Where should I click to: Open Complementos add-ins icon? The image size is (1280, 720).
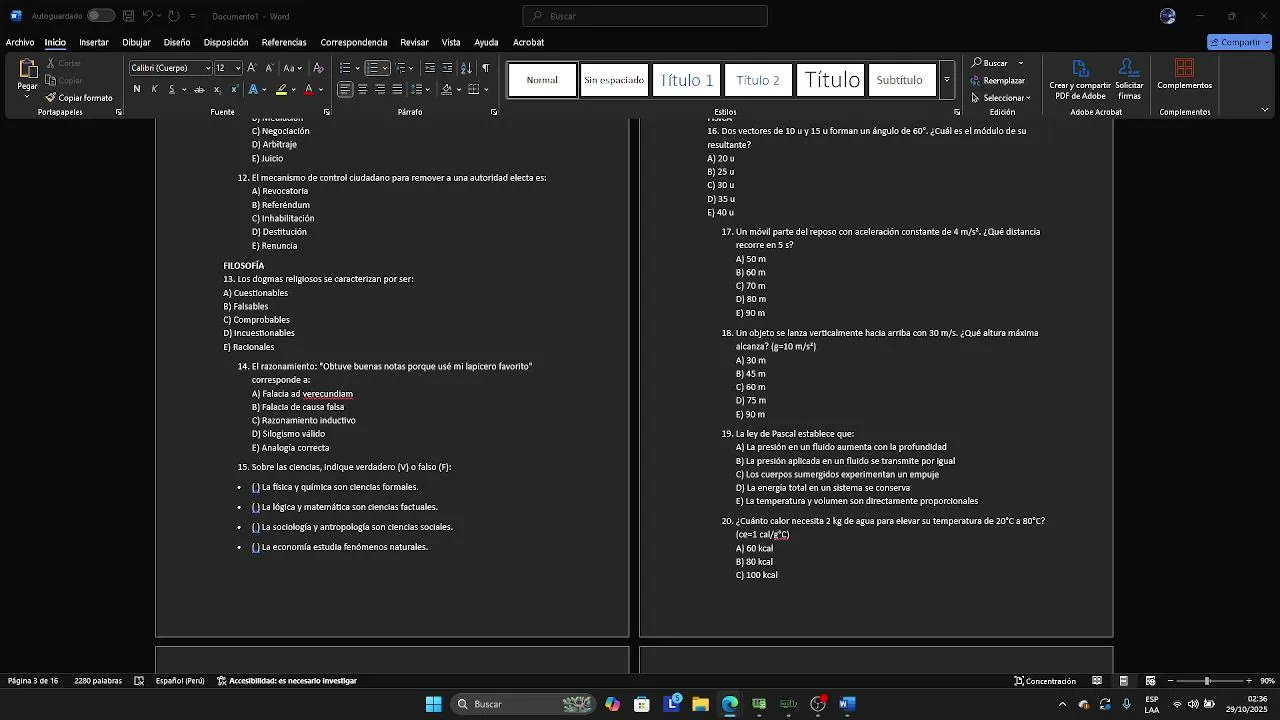pyautogui.click(x=1185, y=75)
